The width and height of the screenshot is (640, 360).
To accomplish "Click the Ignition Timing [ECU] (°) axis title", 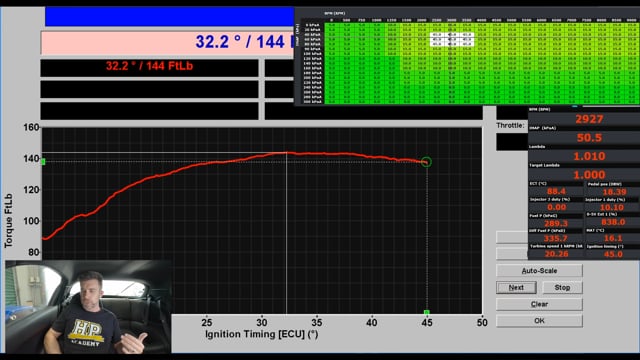I will click(262, 334).
